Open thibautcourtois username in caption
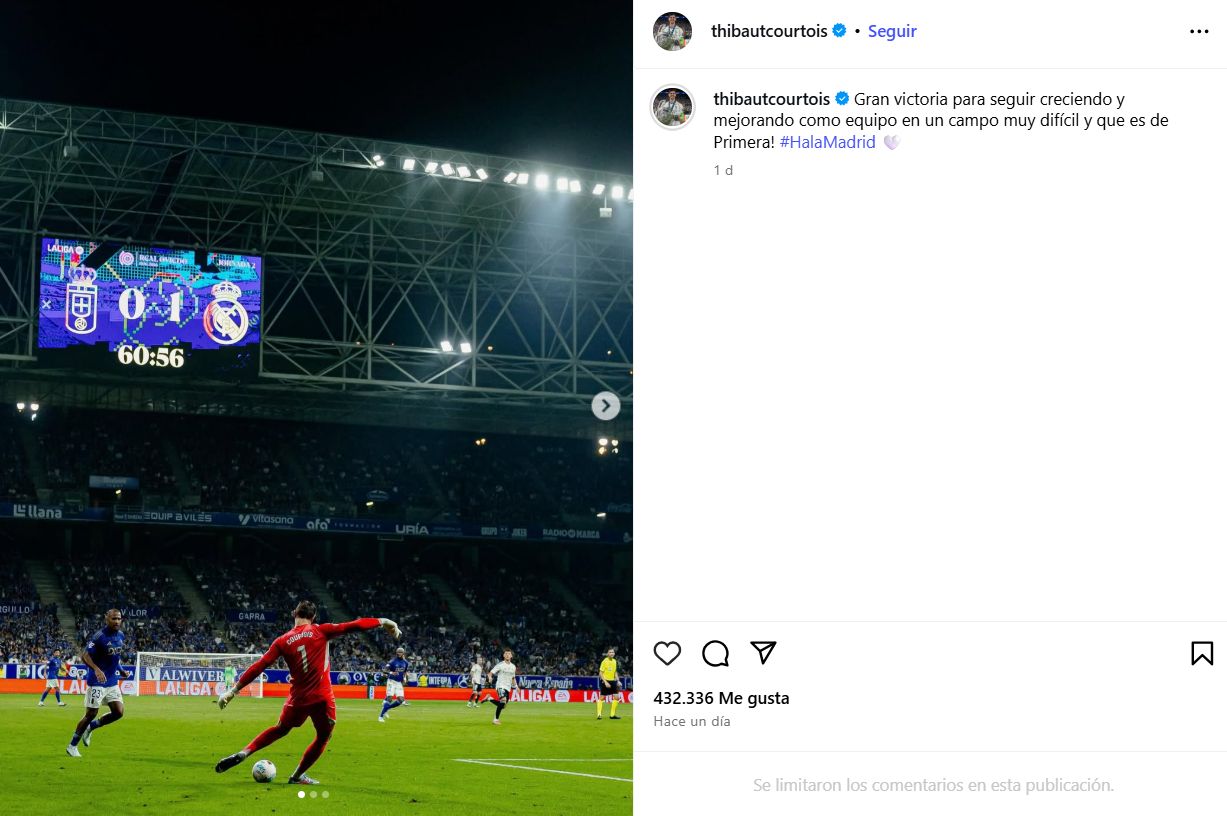1227x816 pixels. pyautogui.click(x=772, y=99)
